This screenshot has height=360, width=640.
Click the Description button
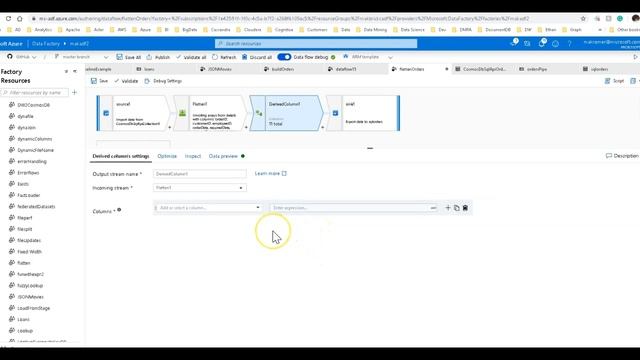[x=622, y=156]
